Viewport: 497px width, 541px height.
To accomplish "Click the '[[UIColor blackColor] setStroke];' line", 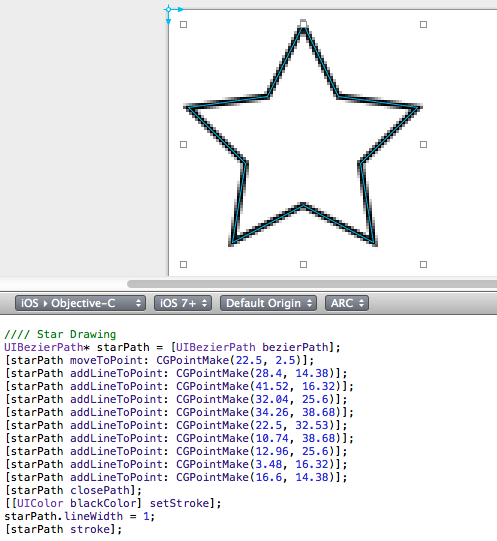I will tap(113, 503).
